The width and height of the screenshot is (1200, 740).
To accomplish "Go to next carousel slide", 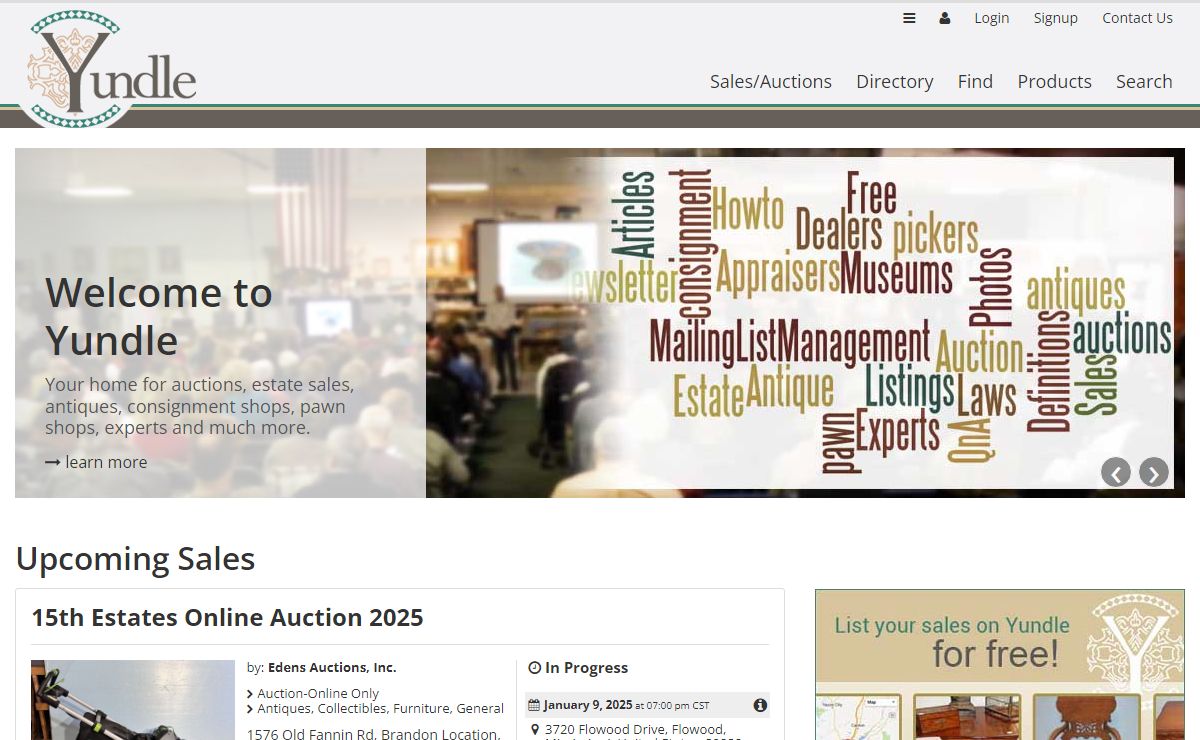I will click(x=1154, y=472).
